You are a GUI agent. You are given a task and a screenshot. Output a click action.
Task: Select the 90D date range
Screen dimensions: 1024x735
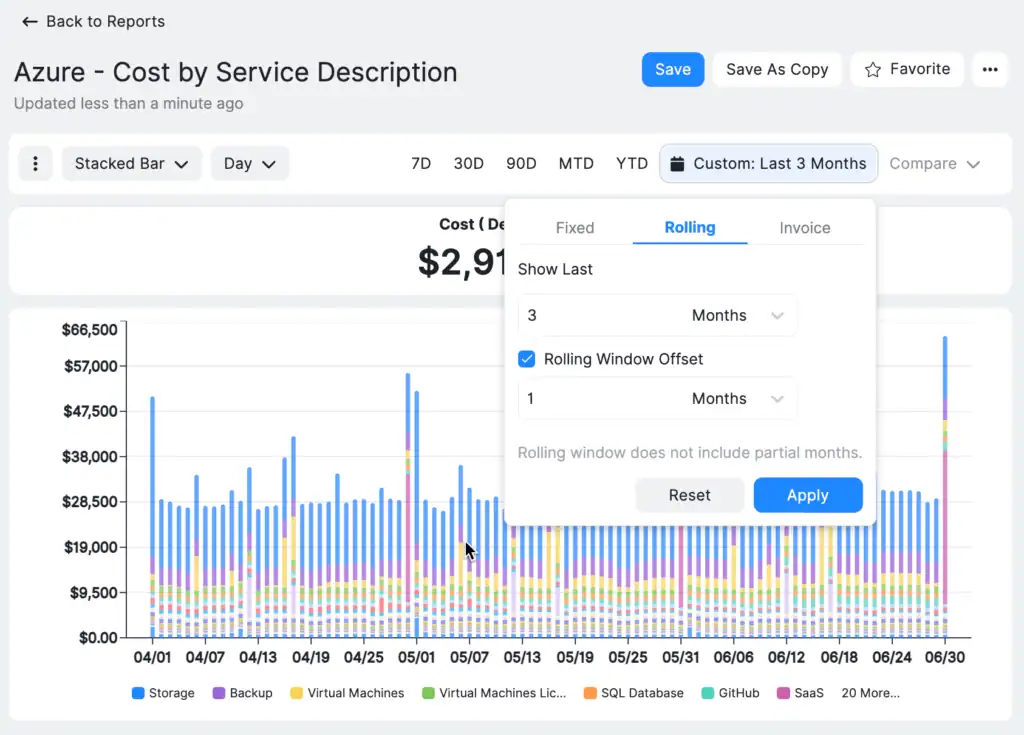click(520, 163)
